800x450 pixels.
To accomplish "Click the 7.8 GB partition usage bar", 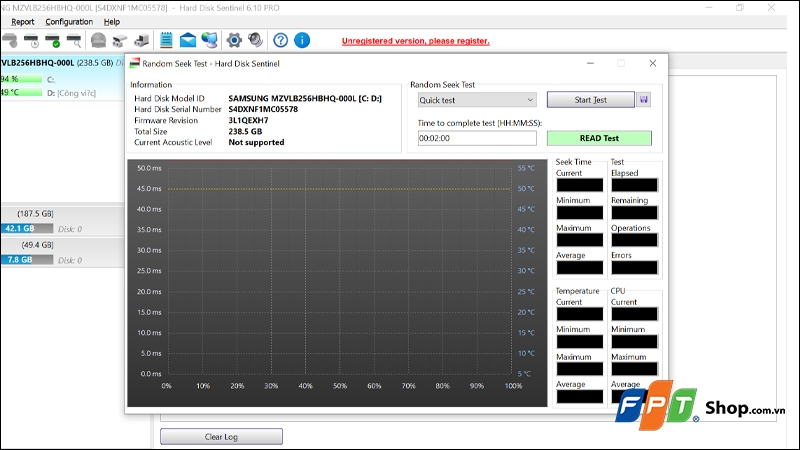I will (27, 260).
